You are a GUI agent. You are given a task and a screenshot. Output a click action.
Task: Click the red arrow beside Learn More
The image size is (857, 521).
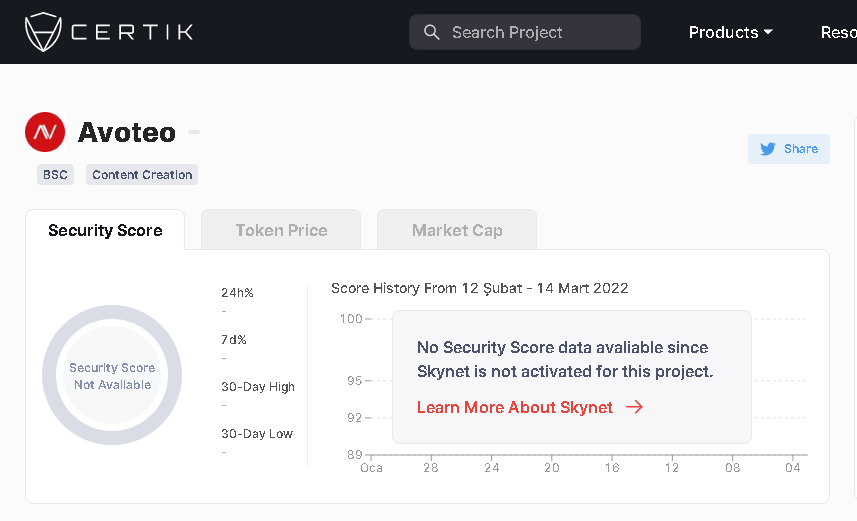(634, 407)
